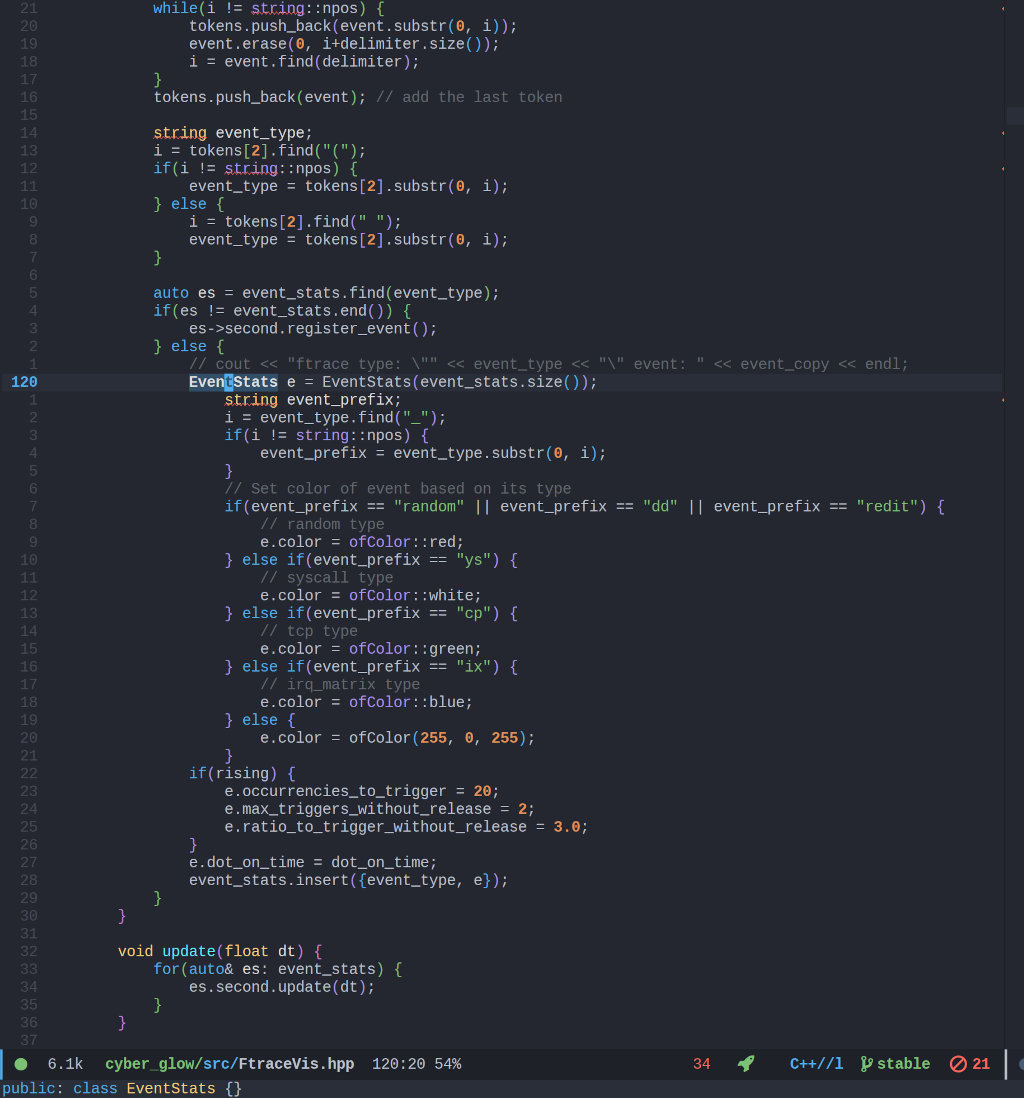Click the error count '21' in modeline

(x=981, y=1064)
